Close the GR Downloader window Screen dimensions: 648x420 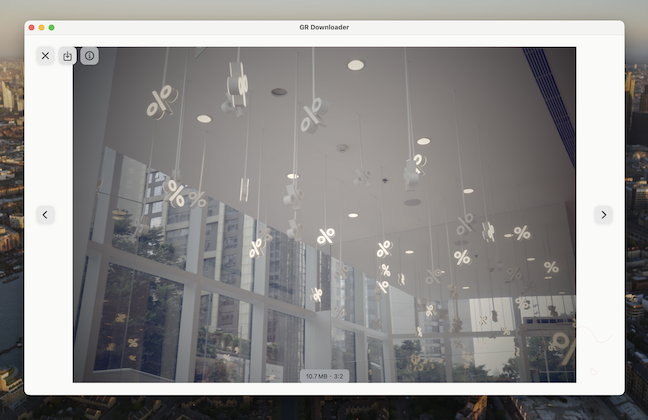click(x=31, y=27)
